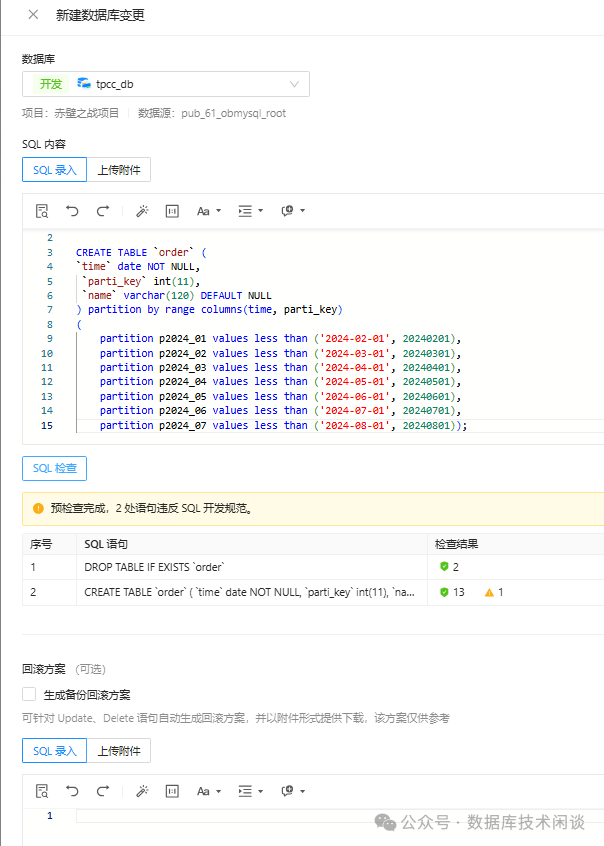The width and height of the screenshot is (604, 846).
Task: Switch to SQL 录入 tab under SQL 内容
Action: pyautogui.click(x=55, y=170)
